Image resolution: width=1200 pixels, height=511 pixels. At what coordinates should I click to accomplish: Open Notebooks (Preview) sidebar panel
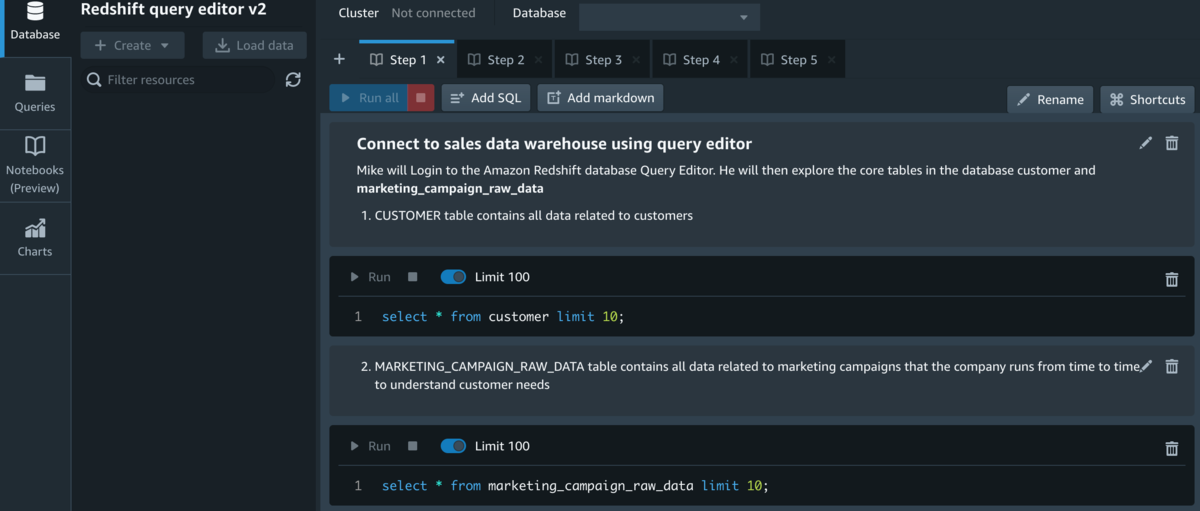coord(35,166)
